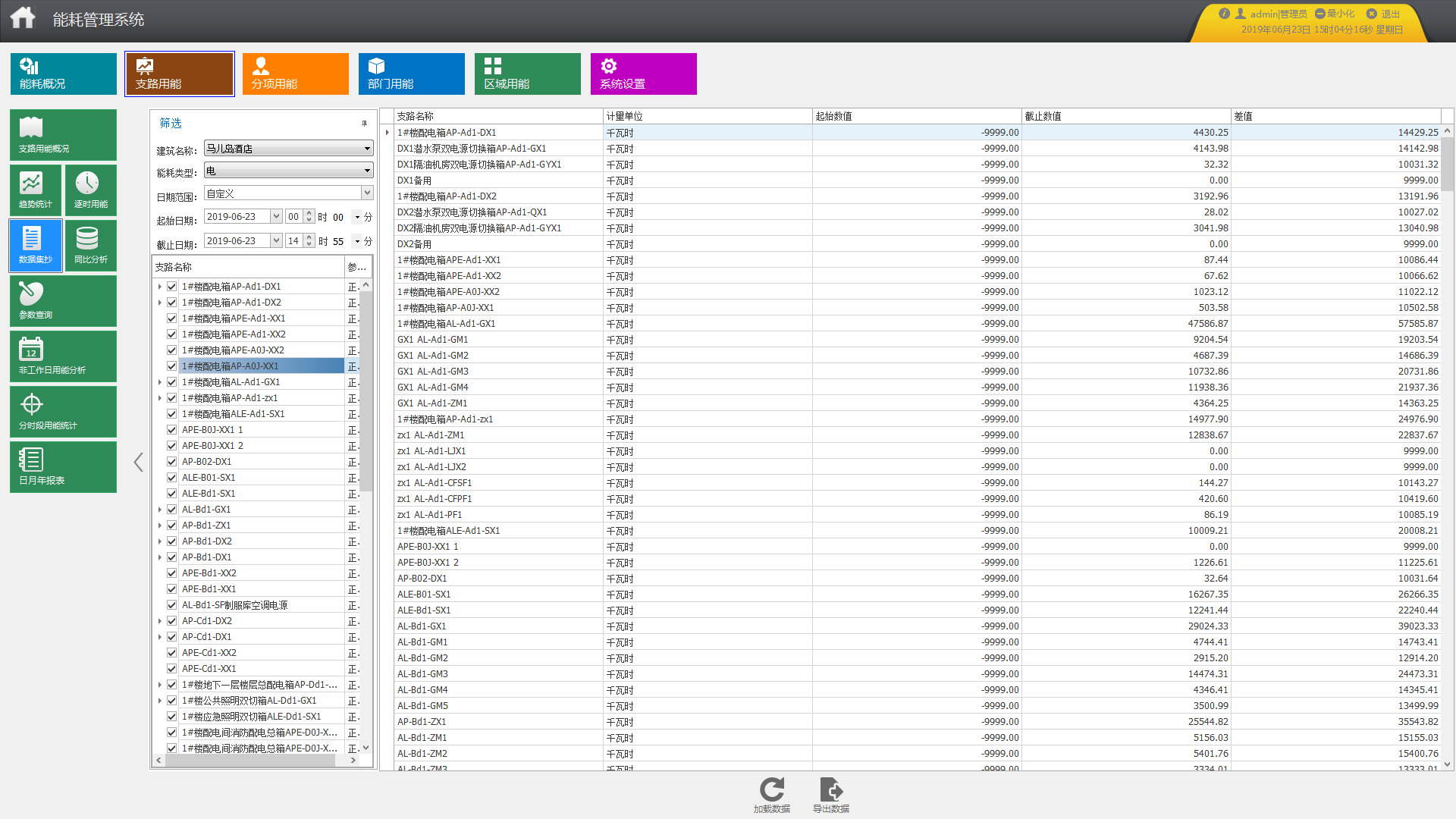Switch to the 分项用能 tab
Screen dimensions: 1456x819
click(295, 74)
